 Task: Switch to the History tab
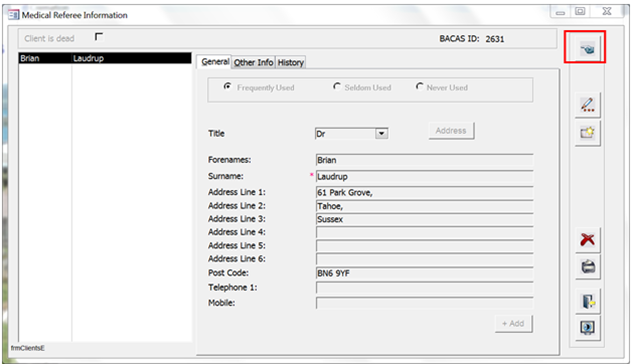tap(291, 62)
